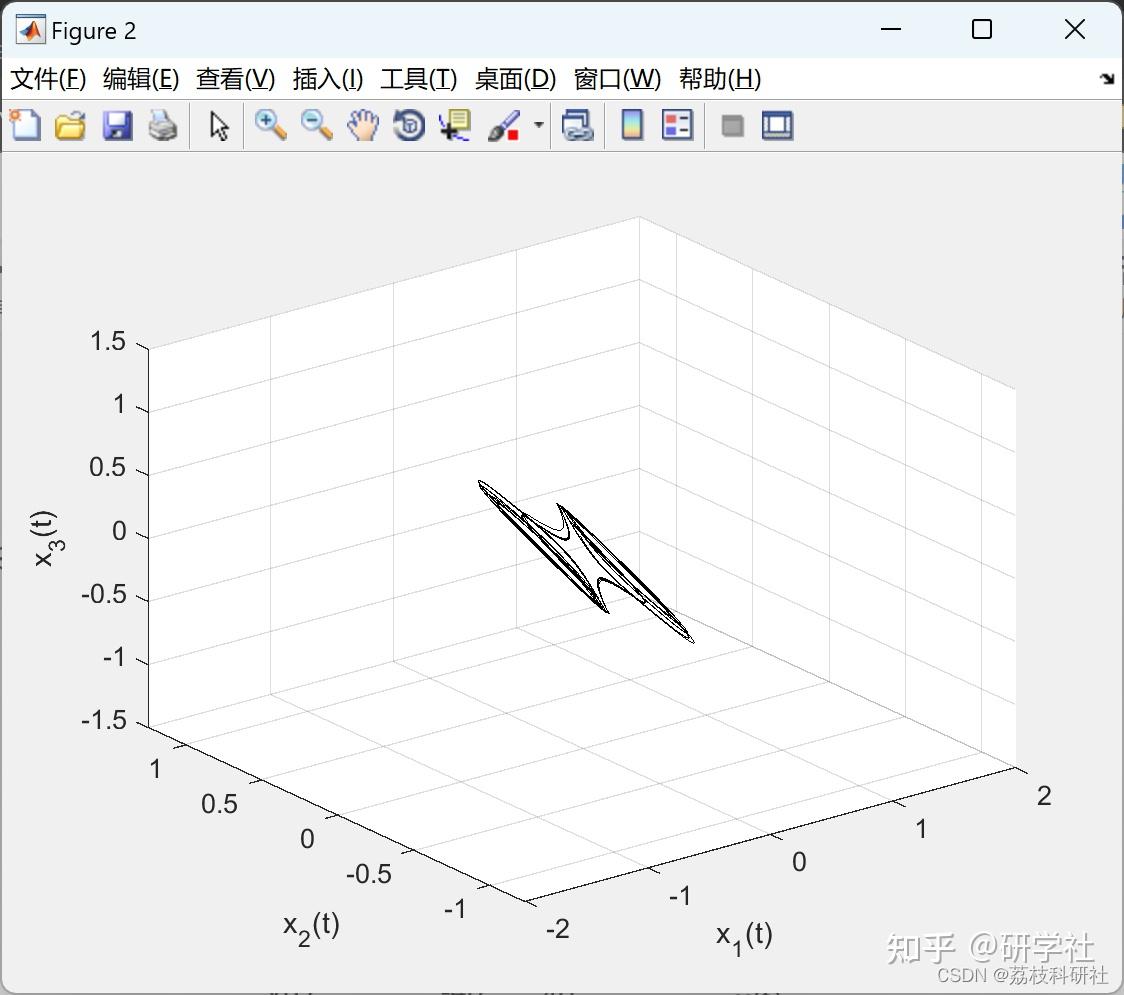Open the 文件(F) menu
Screen dimensions: 1124x995
tap(48, 79)
